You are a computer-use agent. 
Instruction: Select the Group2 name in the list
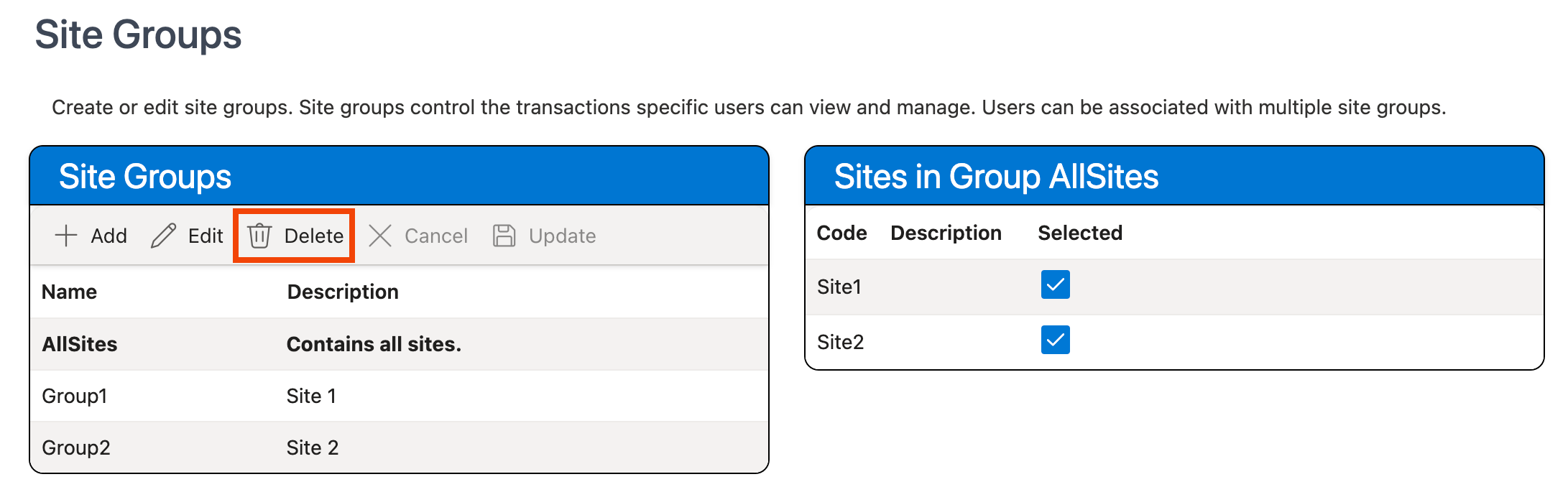point(76,447)
